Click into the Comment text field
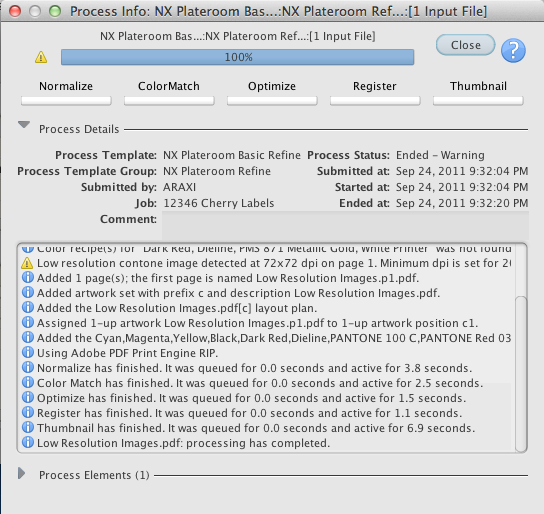The height and width of the screenshot is (514, 544). pos(345,225)
